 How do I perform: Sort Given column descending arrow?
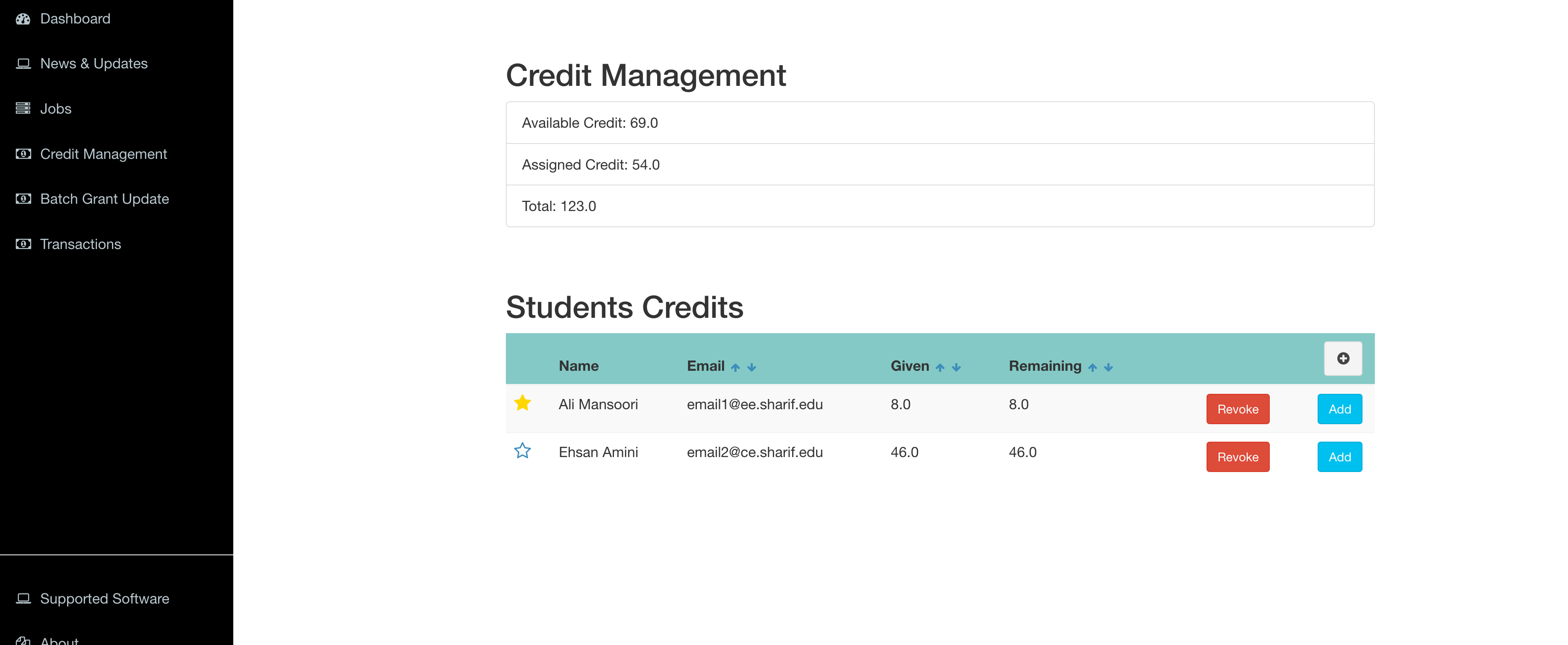[x=956, y=367]
